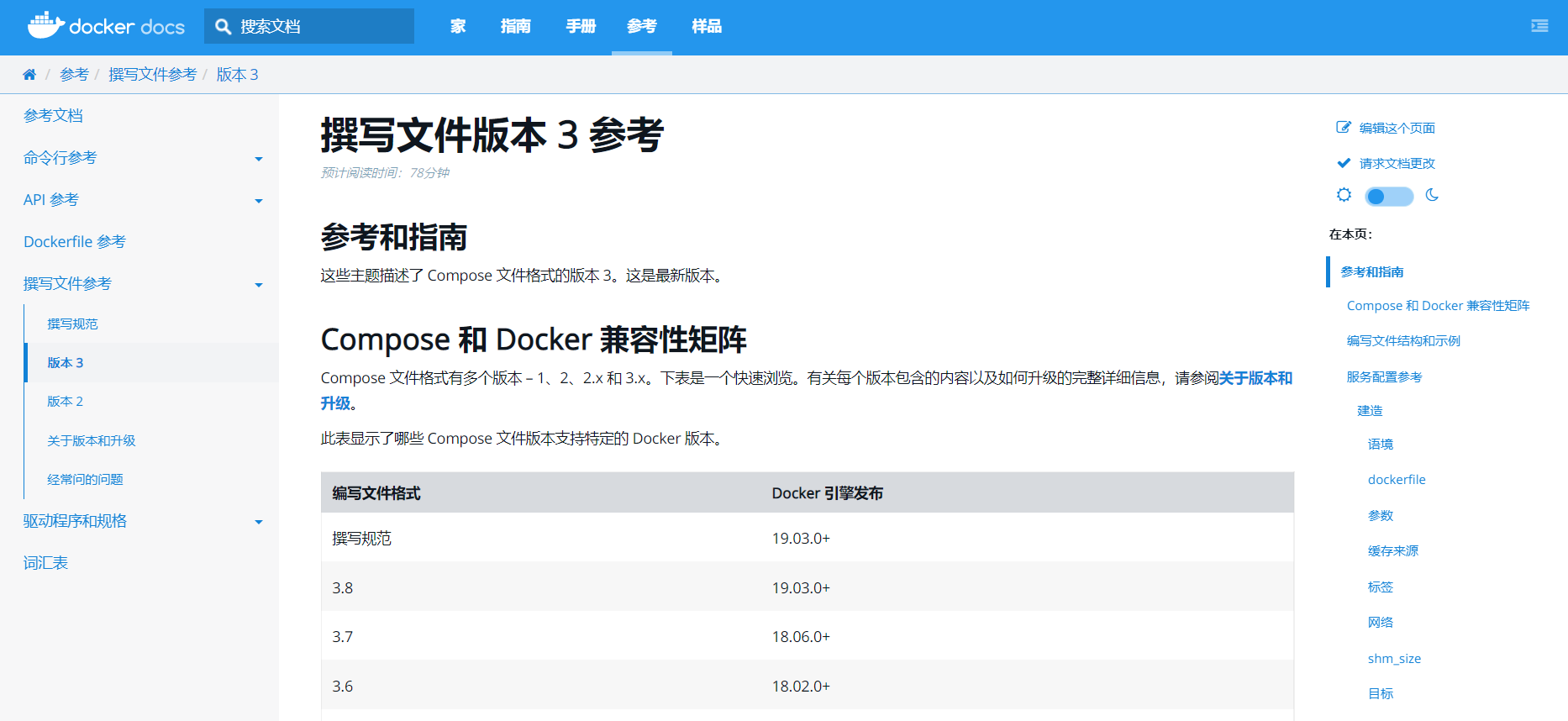Click 参考 breadcrumb link
The image size is (1568, 721).
[74, 75]
